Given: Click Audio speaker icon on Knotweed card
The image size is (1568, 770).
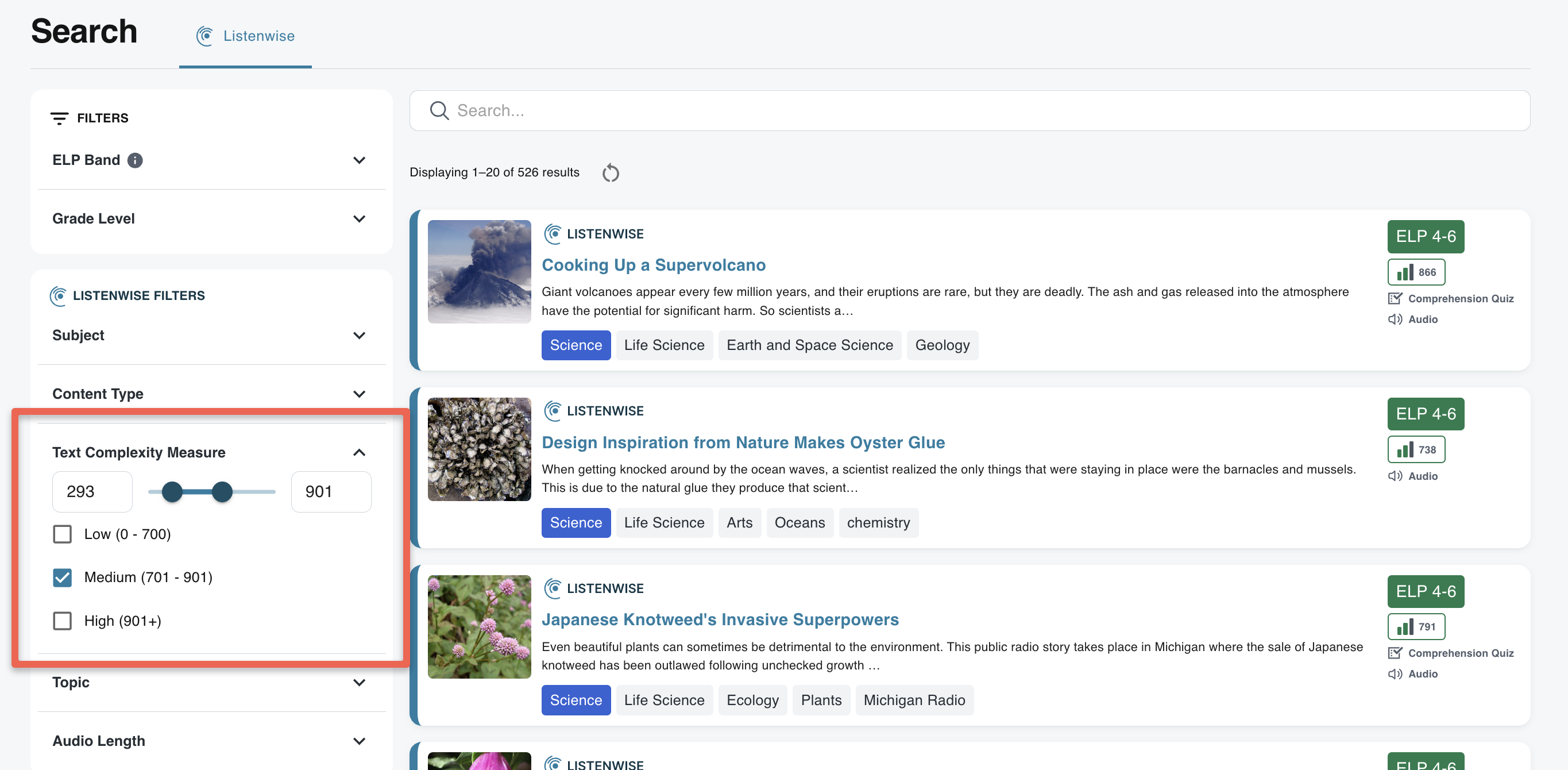Looking at the screenshot, I should pos(1395,673).
